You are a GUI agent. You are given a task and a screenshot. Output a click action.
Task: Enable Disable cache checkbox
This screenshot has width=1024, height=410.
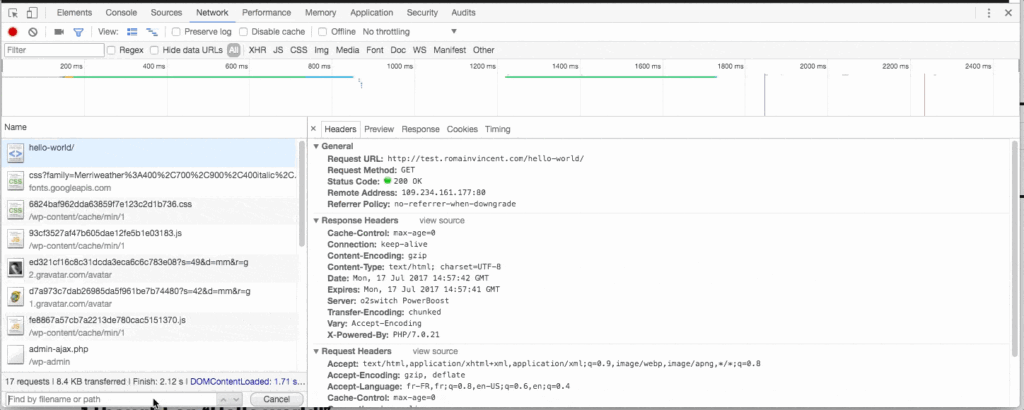243,31
